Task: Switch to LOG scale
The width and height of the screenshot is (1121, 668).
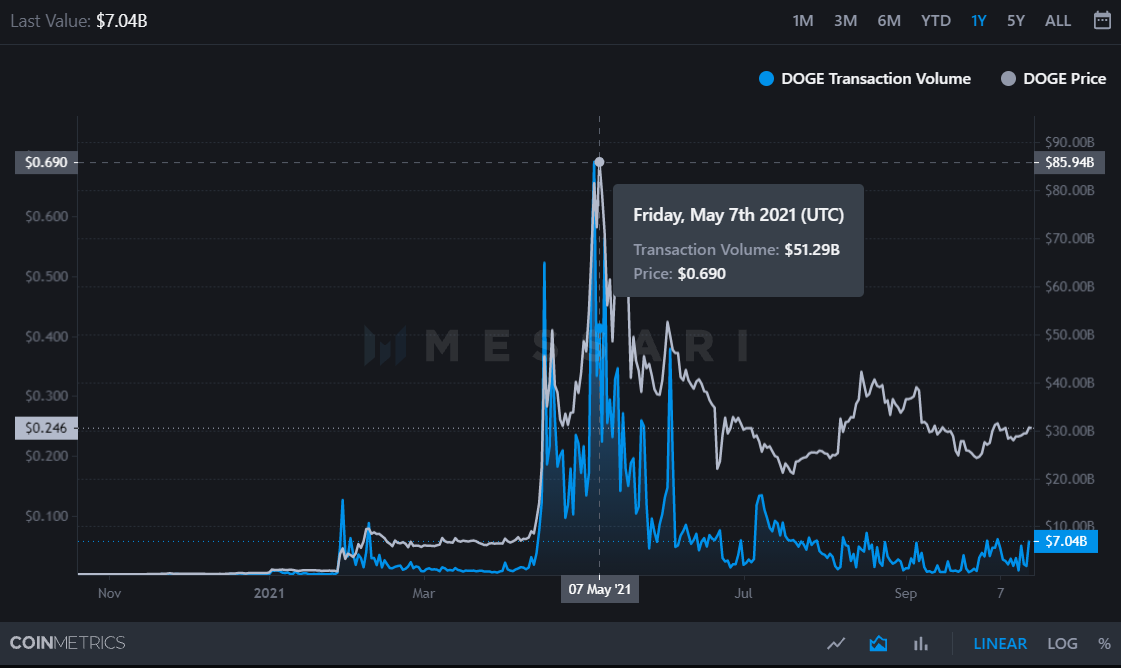Action: (x=1063, y=644)
